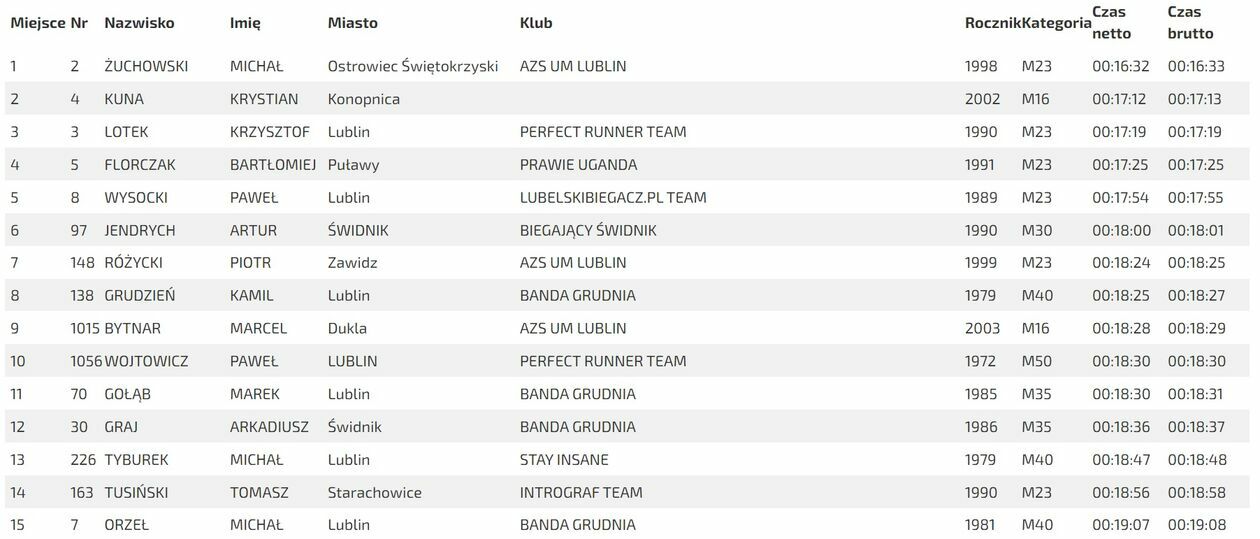1260x539 pixels.
Task: Click the Miasto column header
Action: click(x=352, y=22)
